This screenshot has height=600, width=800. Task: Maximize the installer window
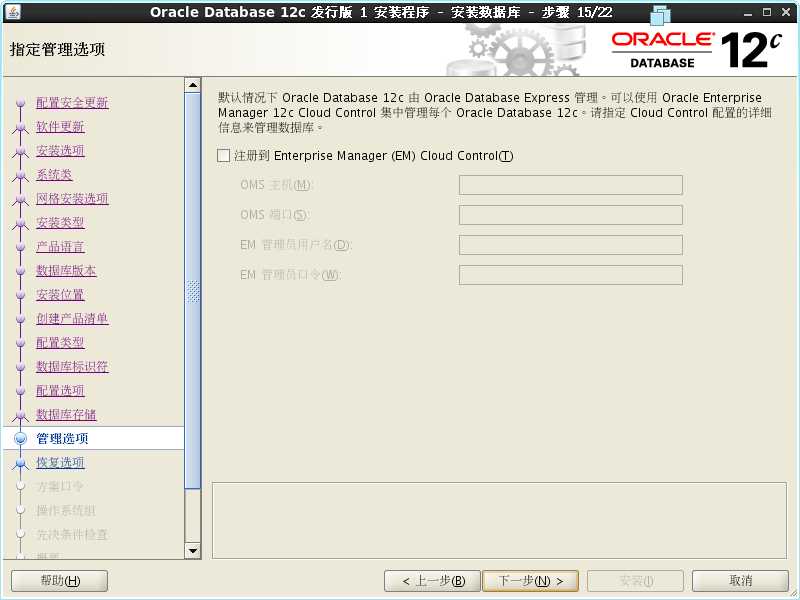767,12
